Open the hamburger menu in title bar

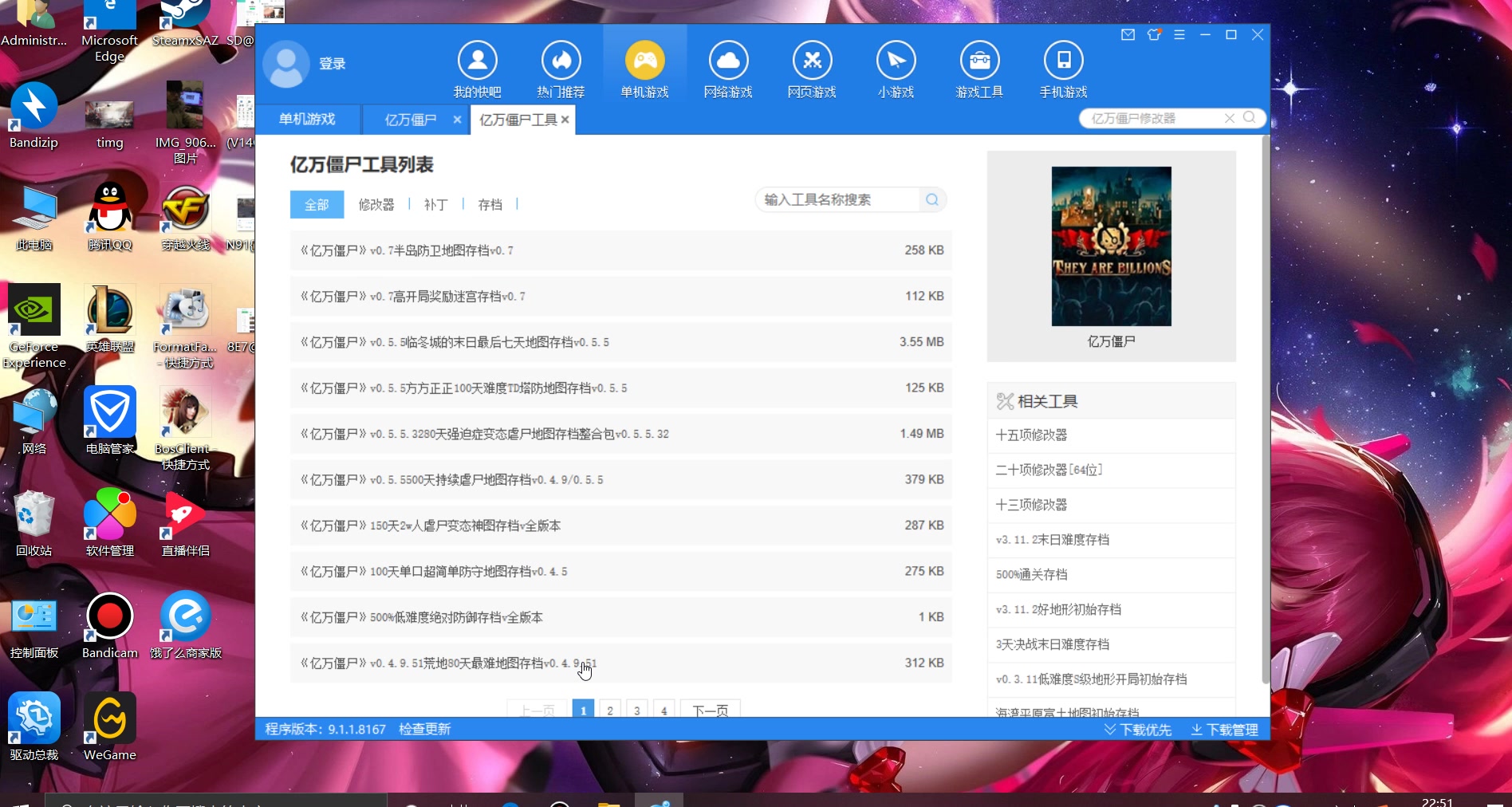tap(1179, 35)
